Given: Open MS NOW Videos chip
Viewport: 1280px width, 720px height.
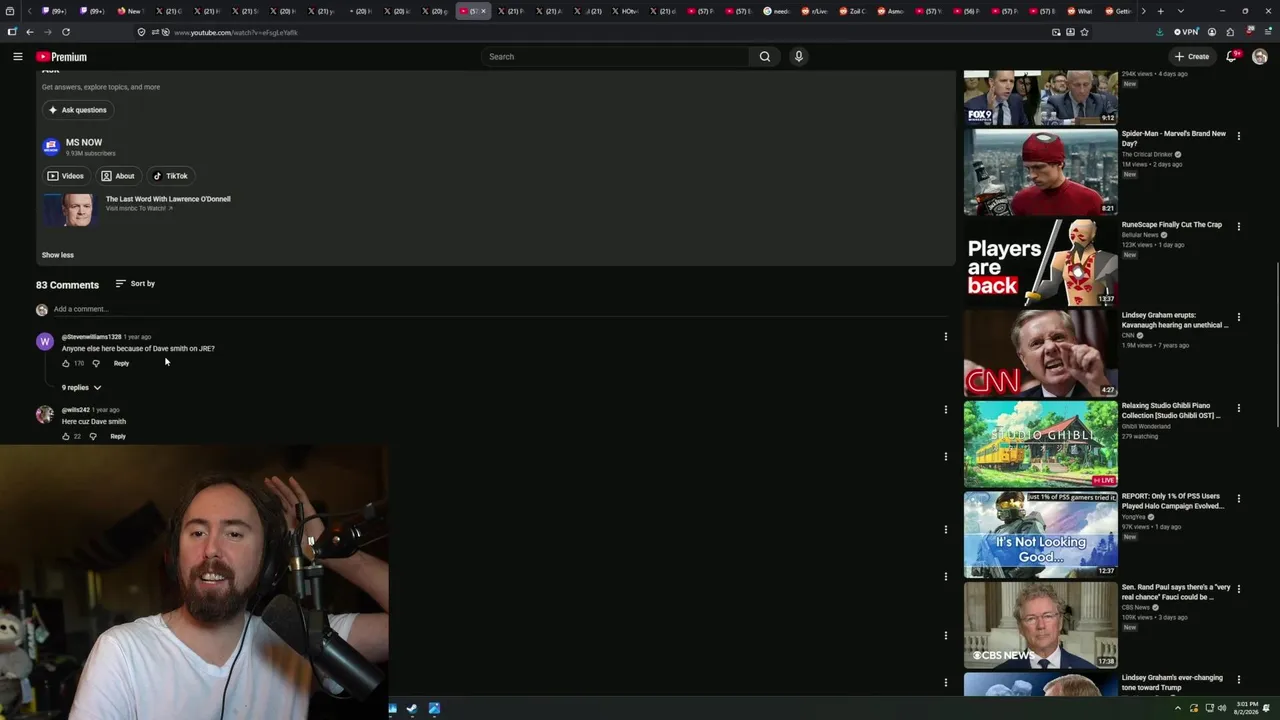Looking at the screenshot, I should click(x=66, y=176).
